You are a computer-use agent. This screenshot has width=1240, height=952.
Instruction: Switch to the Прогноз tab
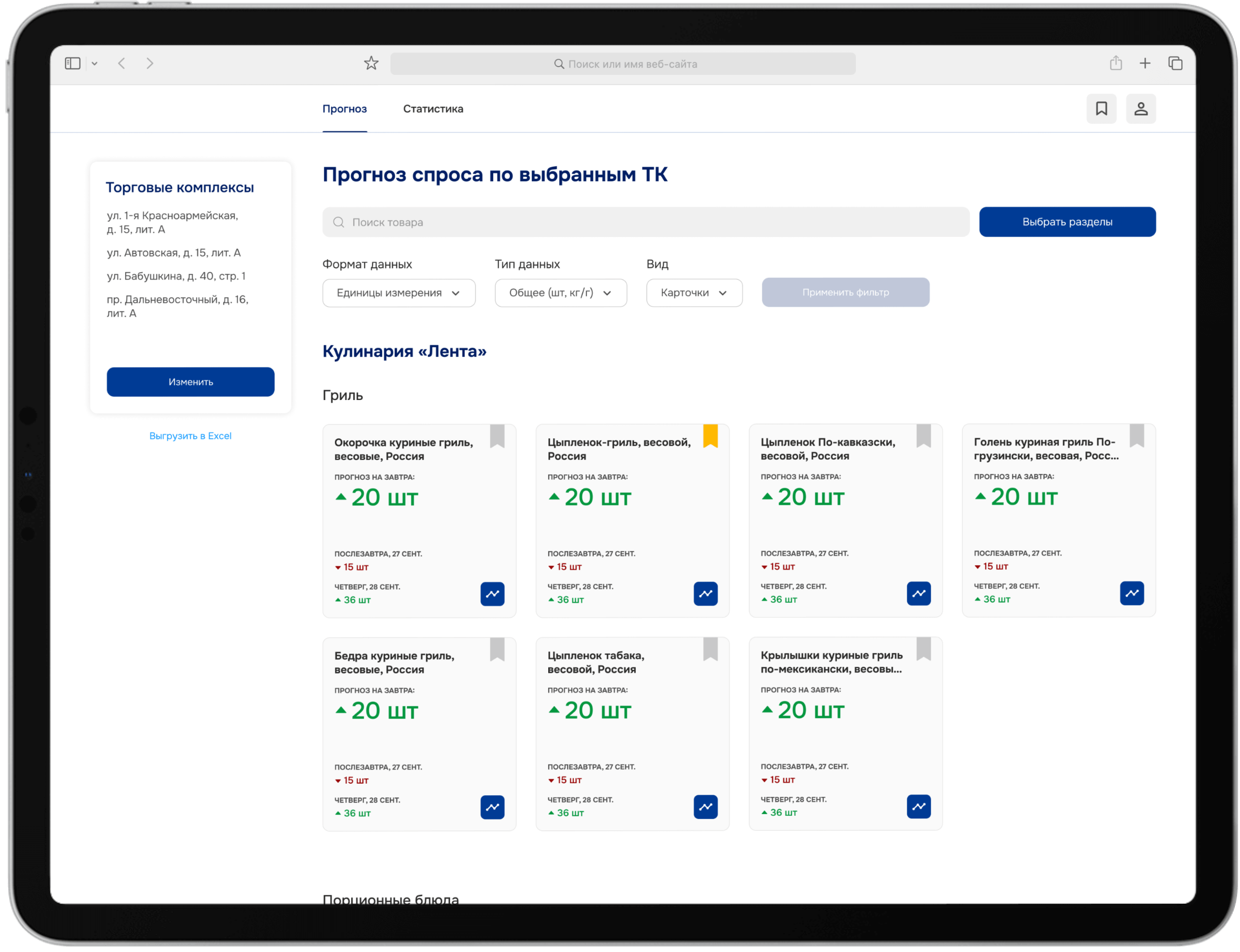click(x=345, y=109)
